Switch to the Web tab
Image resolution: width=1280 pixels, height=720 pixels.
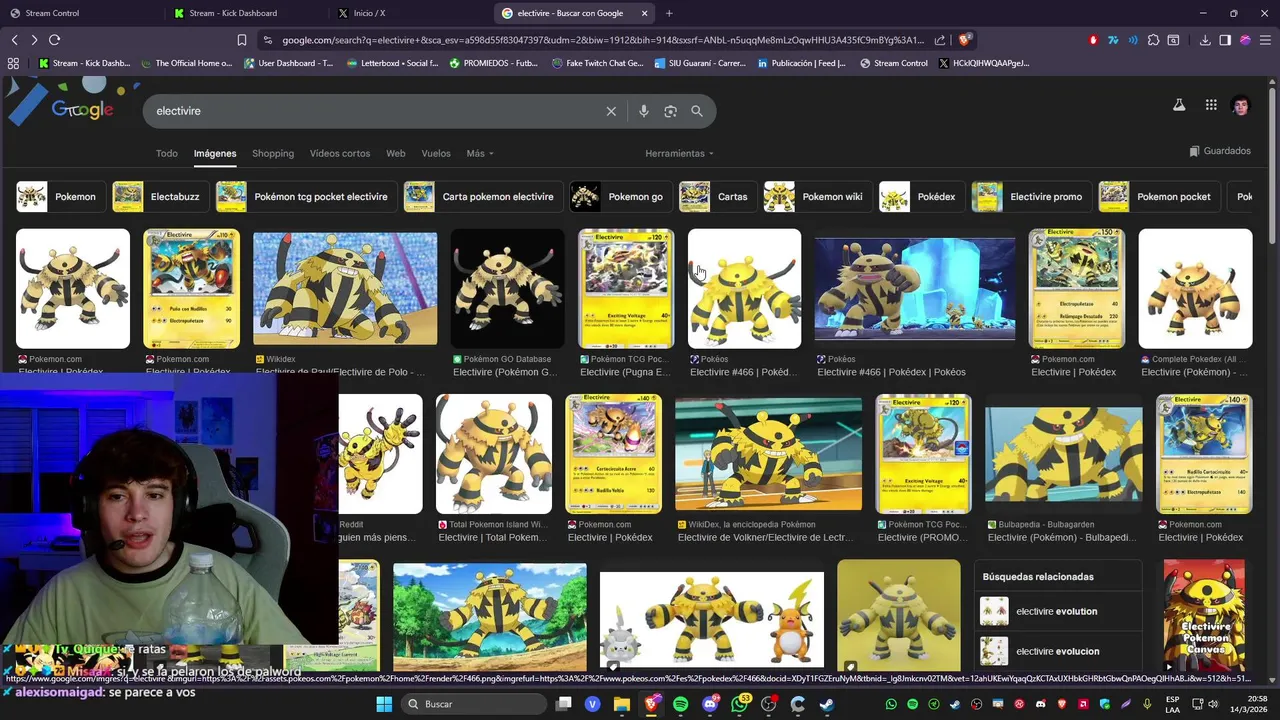[396, 153]
